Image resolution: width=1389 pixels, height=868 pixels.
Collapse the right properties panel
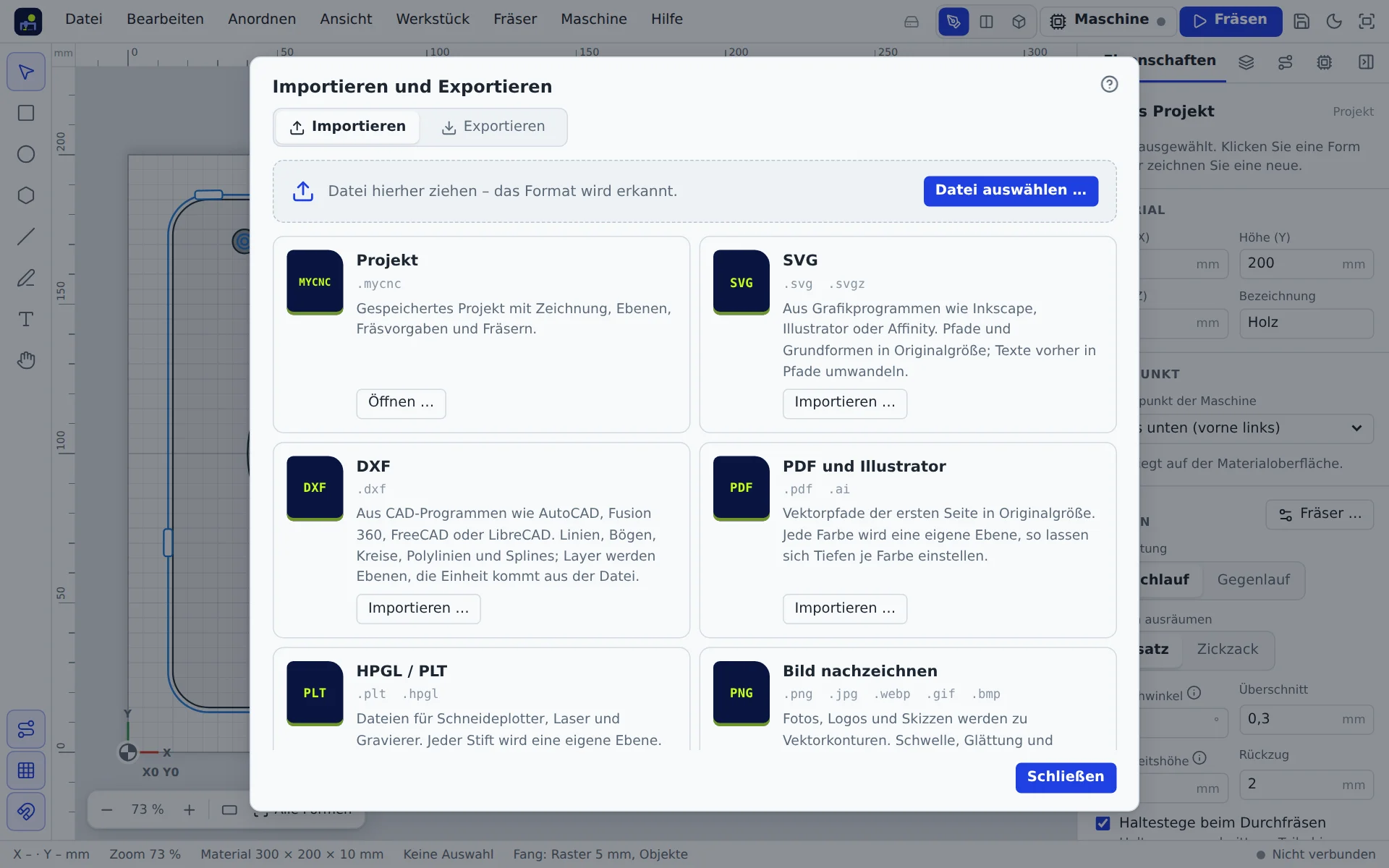[1366, 62]
